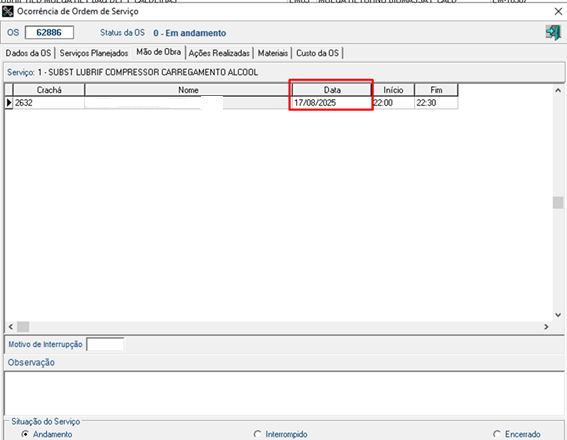Select the Andamento radio button
The height and width of the screenshot is (440, 567).
coord(25,434)
